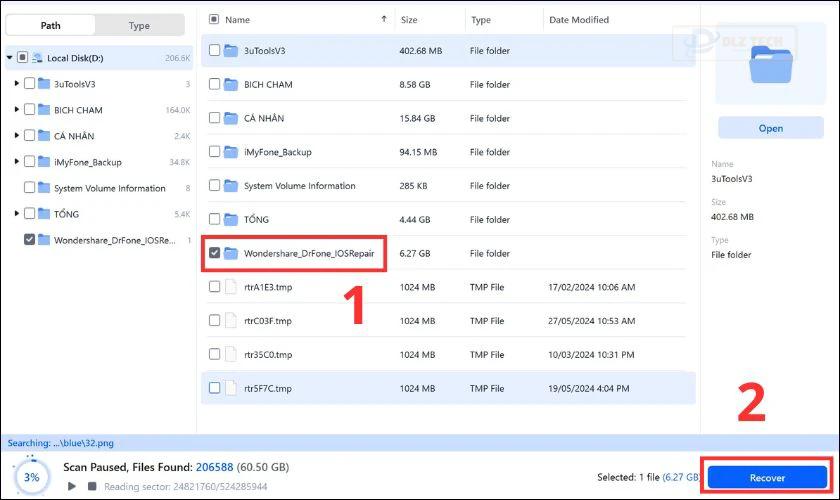Click BICH CHAM folder icon in tree

click(x=44, y=109)
